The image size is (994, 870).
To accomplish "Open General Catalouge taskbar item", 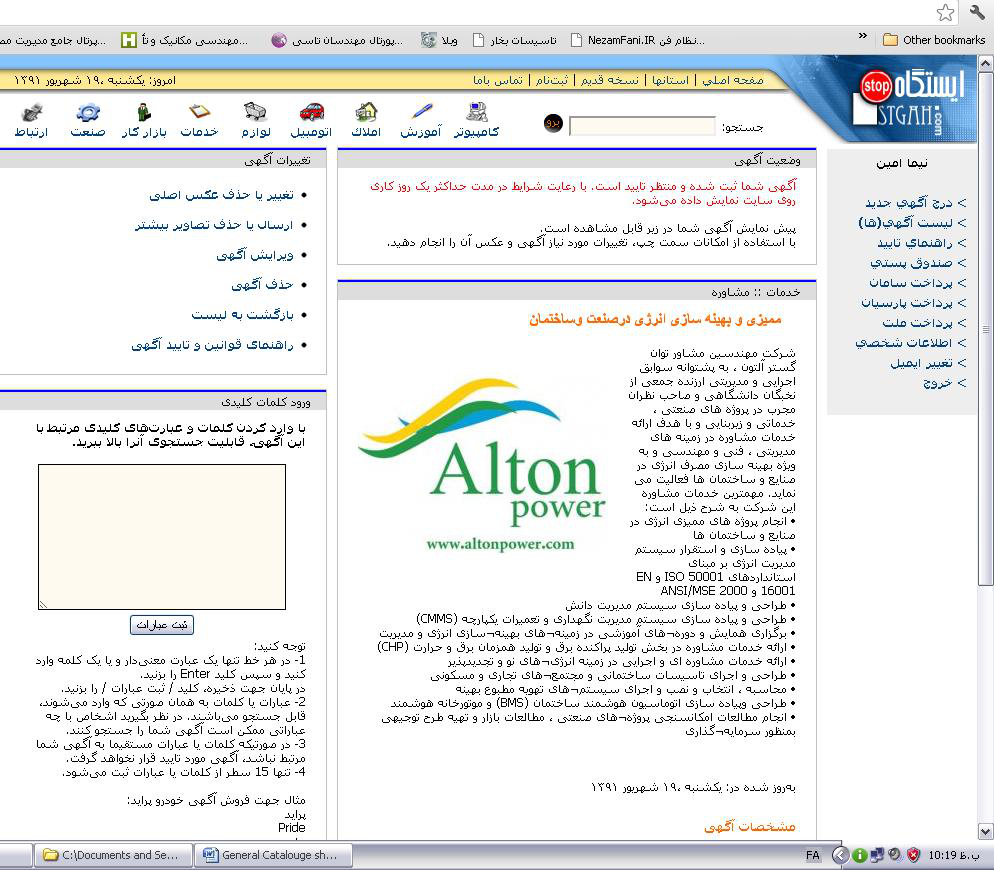I will (x=270, y=855).
